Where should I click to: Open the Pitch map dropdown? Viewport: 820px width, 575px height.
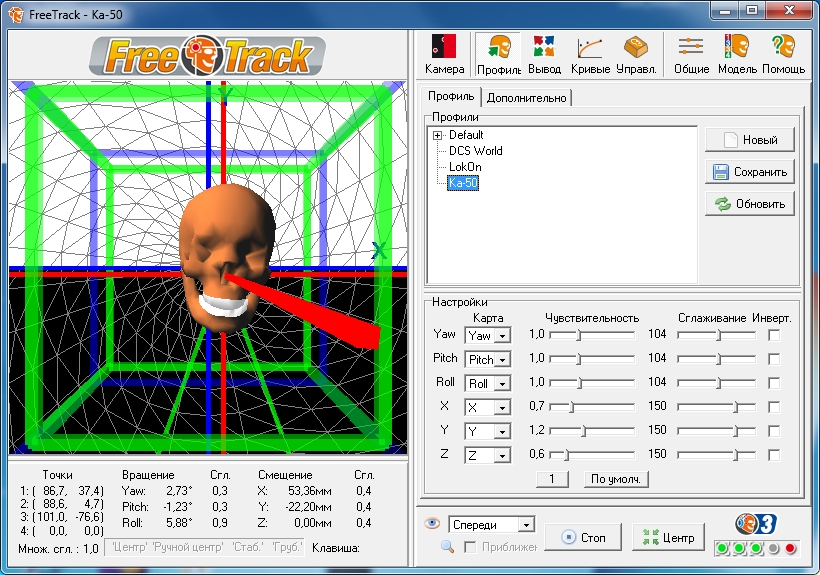coord(502,360)
